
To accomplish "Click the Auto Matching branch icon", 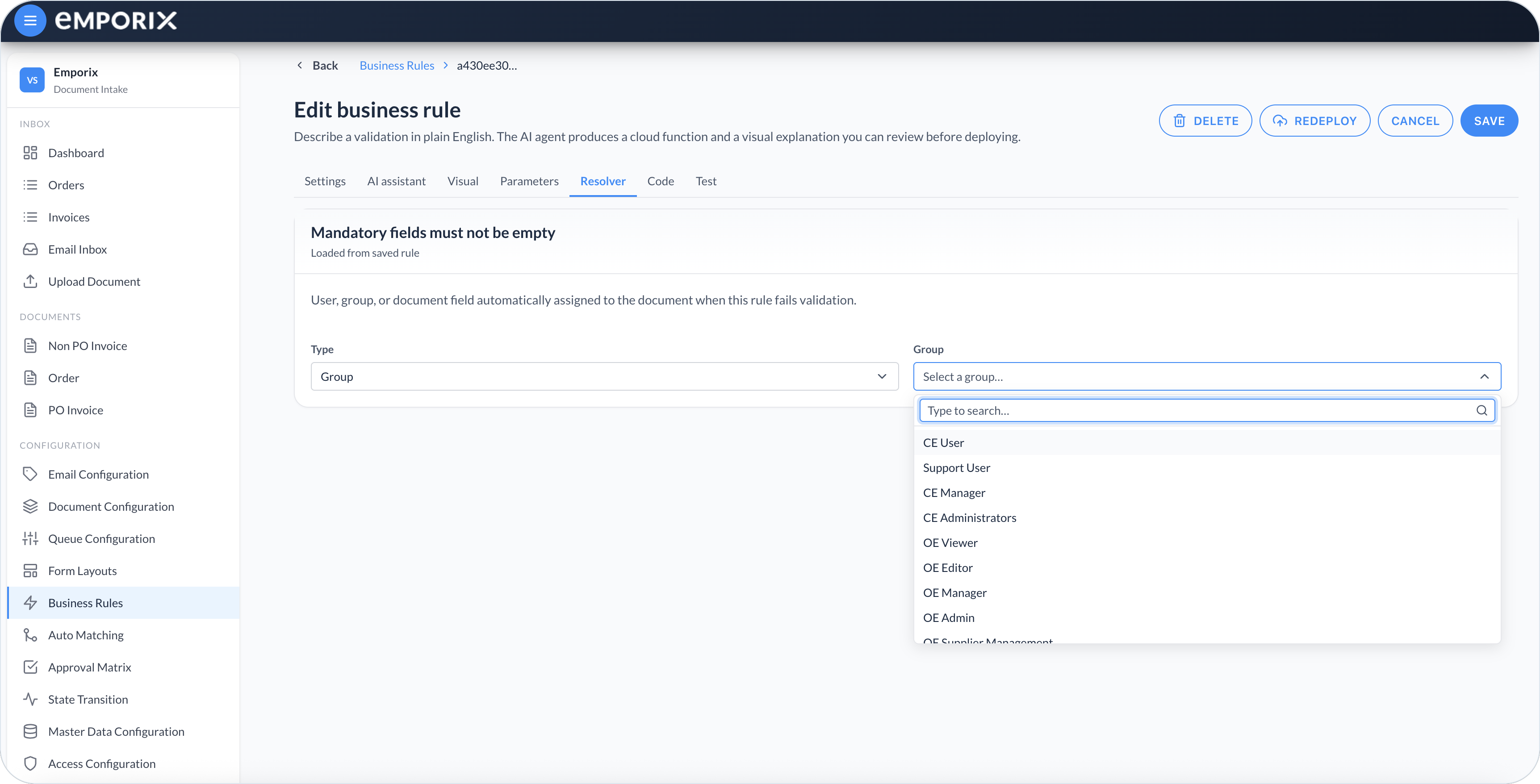I will tap(30, 635).
